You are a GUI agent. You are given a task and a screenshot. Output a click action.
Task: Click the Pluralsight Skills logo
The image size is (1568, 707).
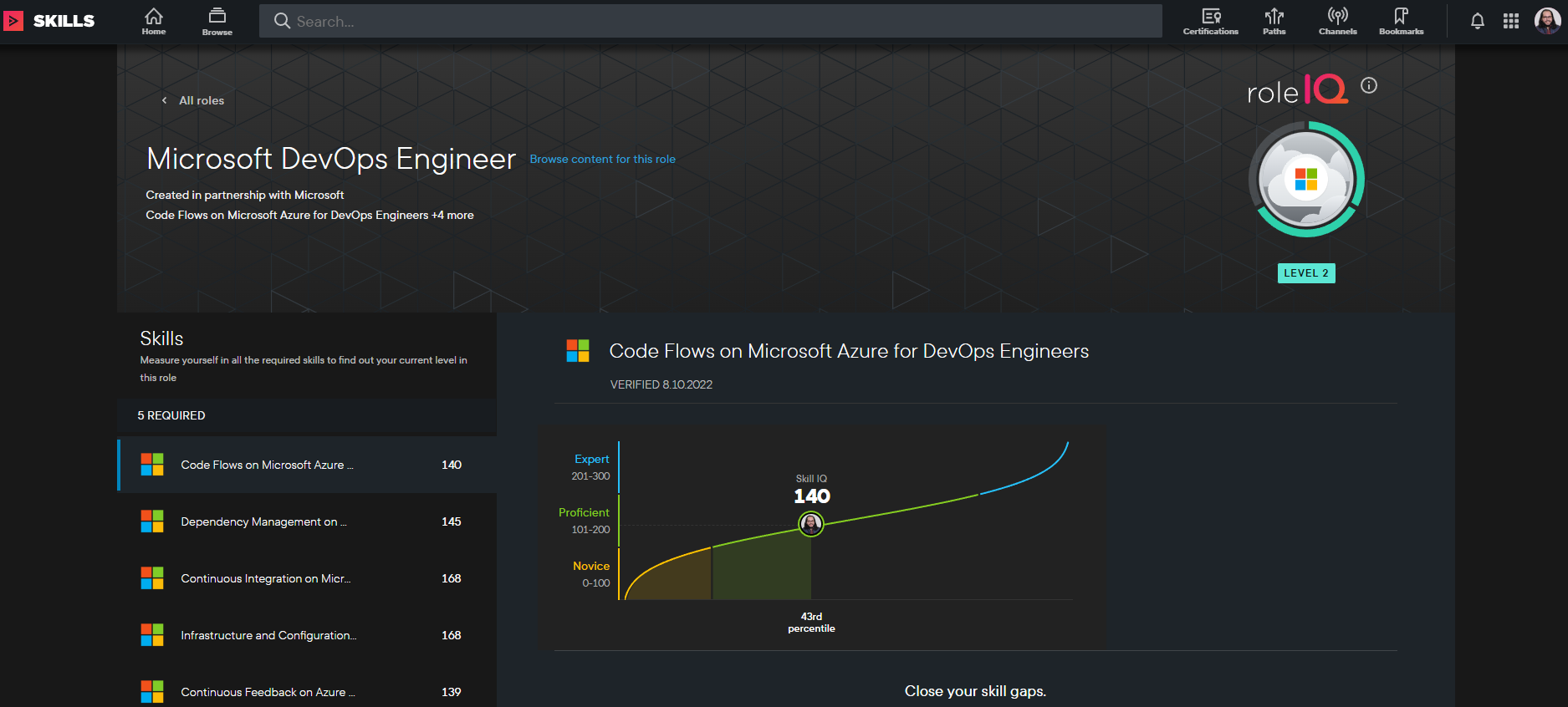[49, 21]
